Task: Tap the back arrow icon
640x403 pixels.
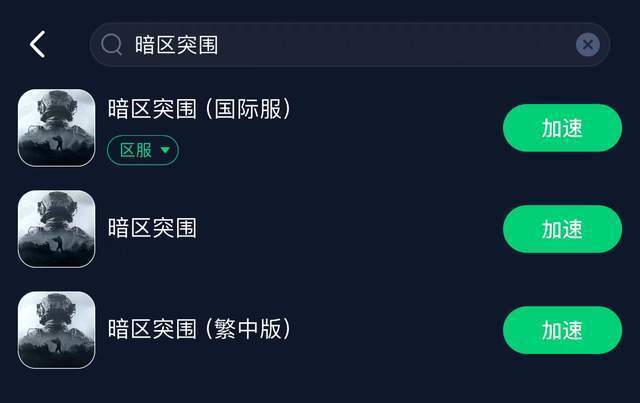Action: [38, 44]
